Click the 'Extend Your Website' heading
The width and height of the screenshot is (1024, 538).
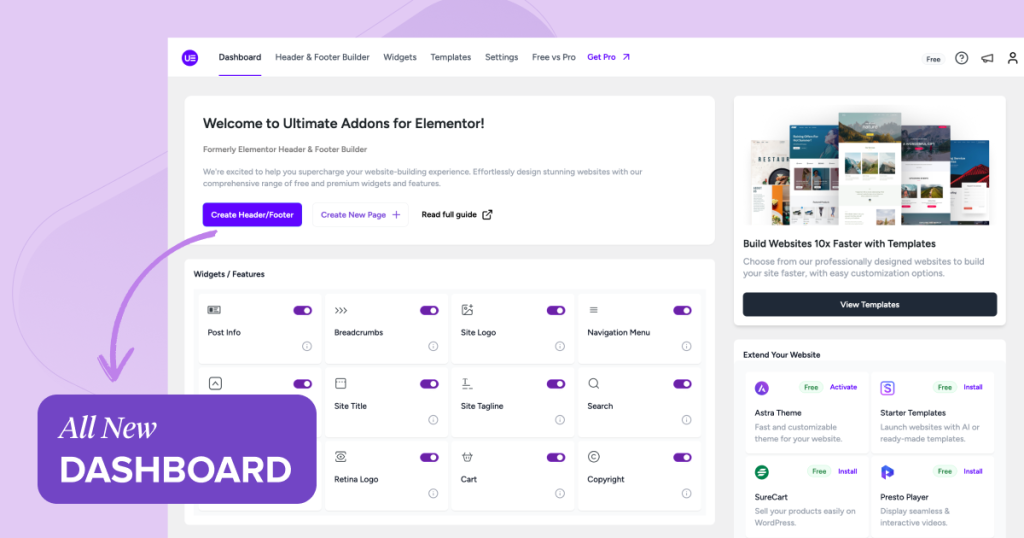point(782,355)
